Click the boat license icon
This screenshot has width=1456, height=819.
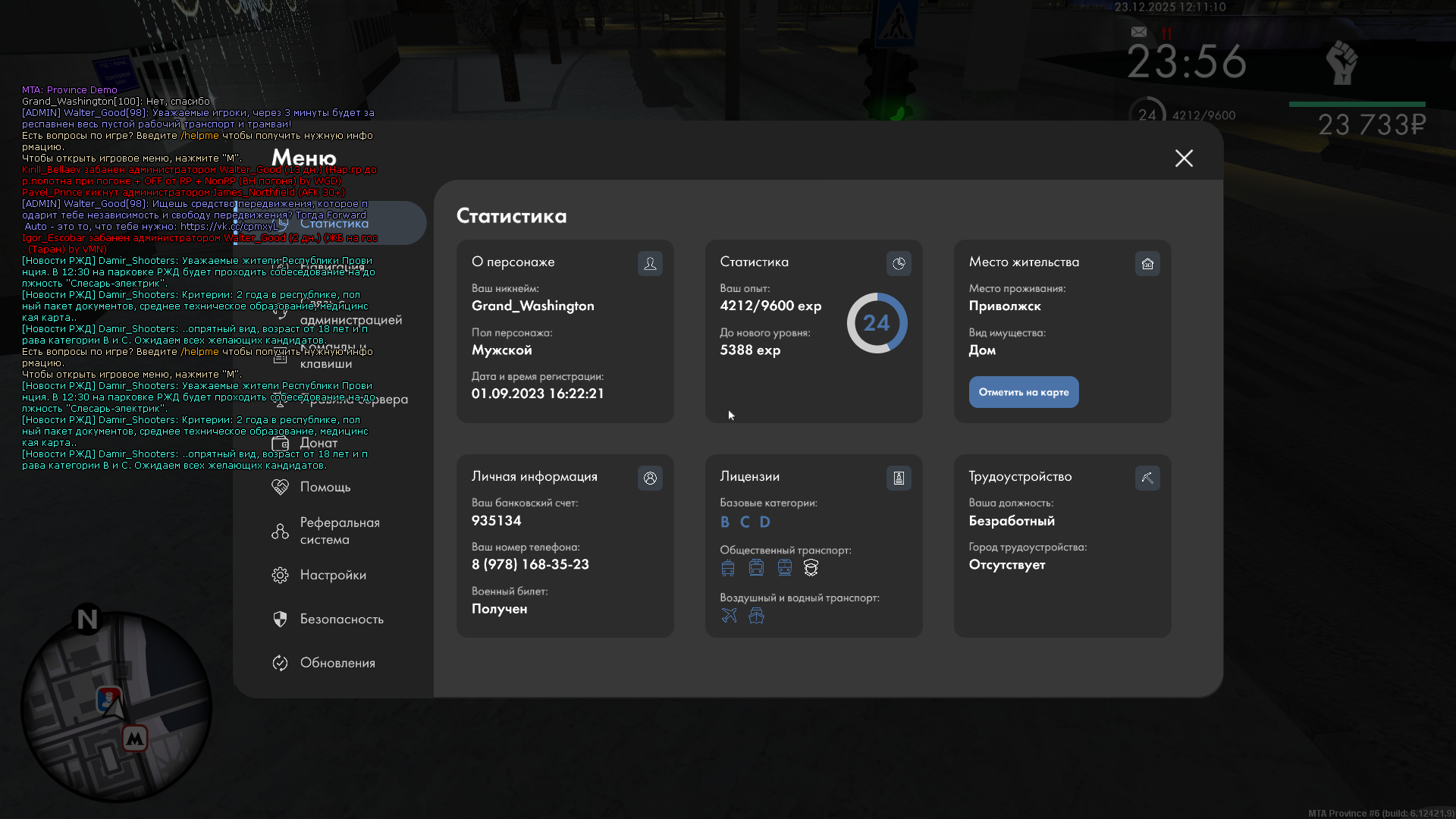pyautogui.click(x=756, y=616)
